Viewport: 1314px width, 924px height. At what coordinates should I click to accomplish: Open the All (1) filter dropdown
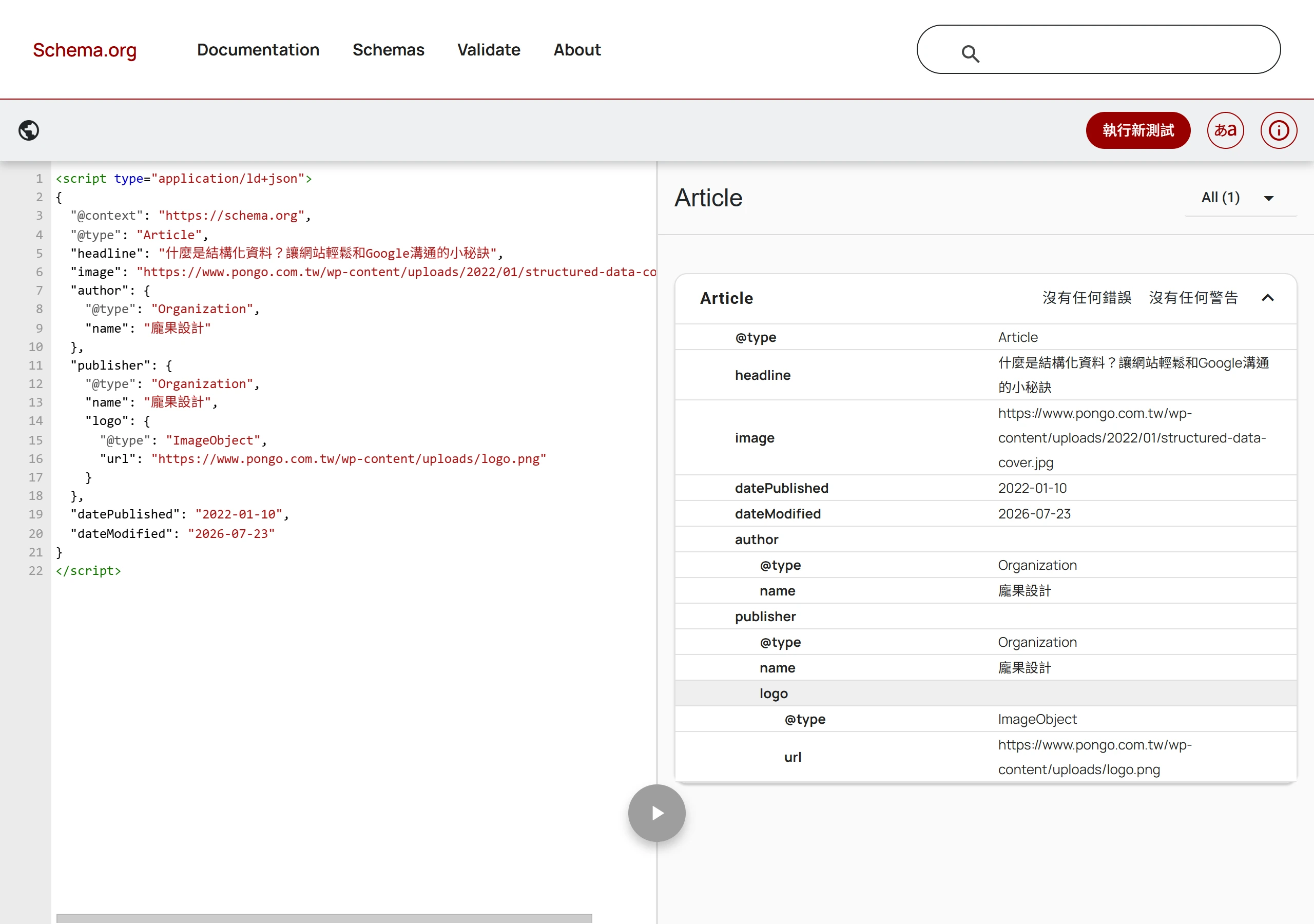[1240, 198]
